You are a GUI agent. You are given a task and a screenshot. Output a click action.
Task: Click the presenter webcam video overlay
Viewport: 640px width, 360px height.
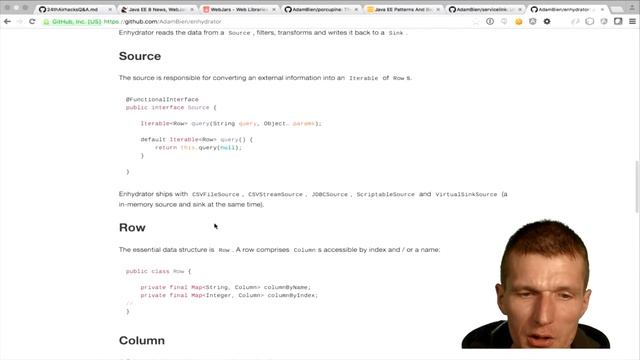point(536,284)
